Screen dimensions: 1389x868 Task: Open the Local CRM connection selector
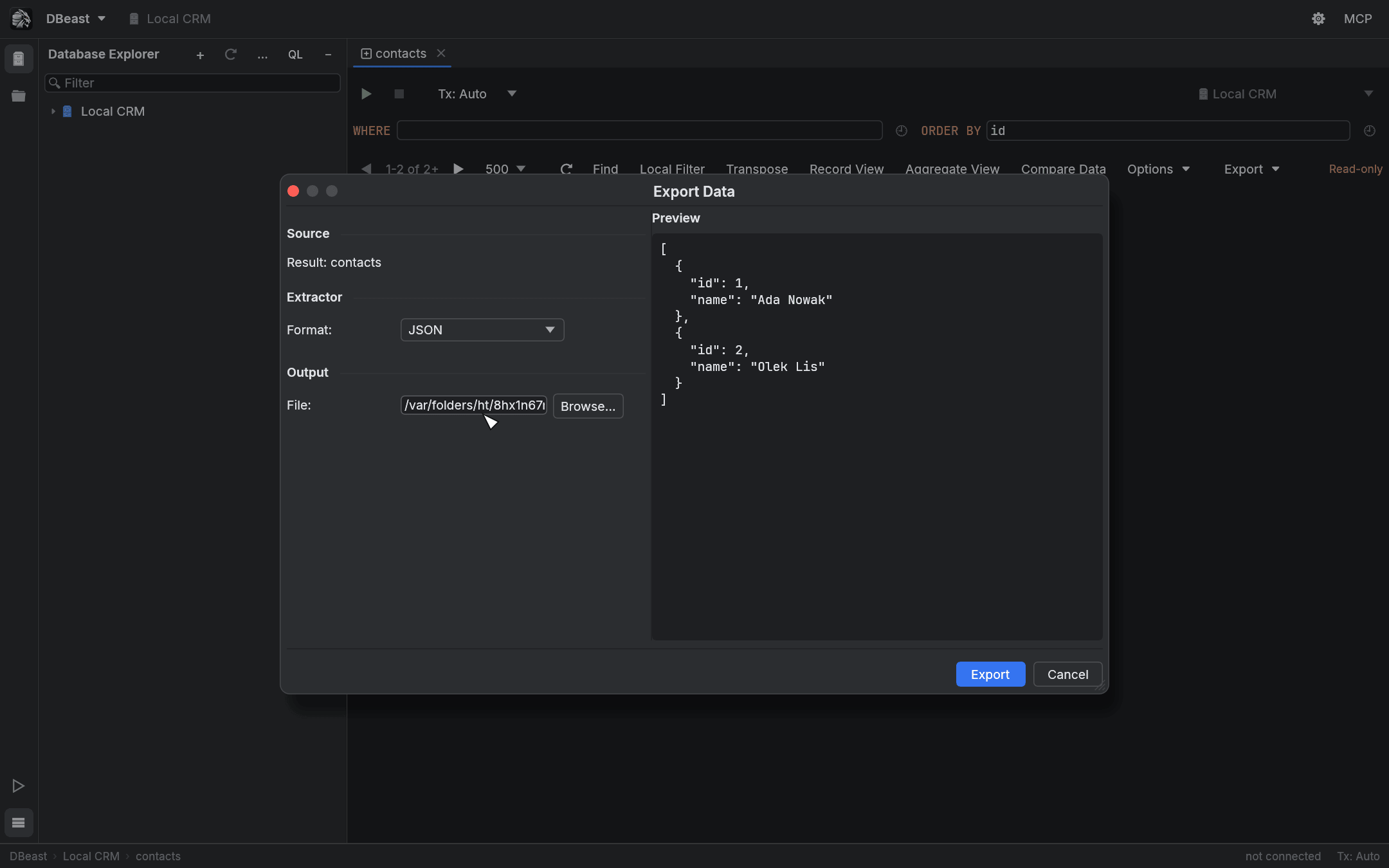point(1285,94)
